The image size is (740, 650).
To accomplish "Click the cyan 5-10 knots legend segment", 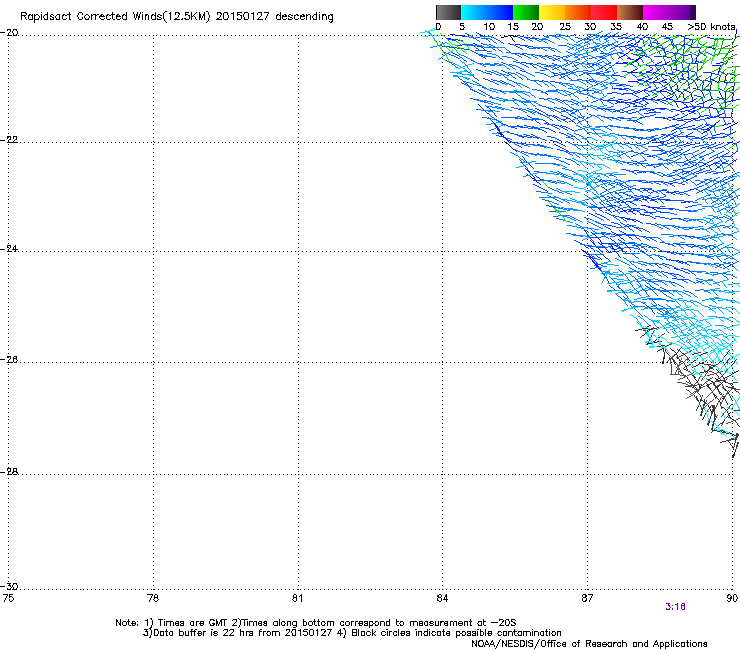I will click(474, 12).
